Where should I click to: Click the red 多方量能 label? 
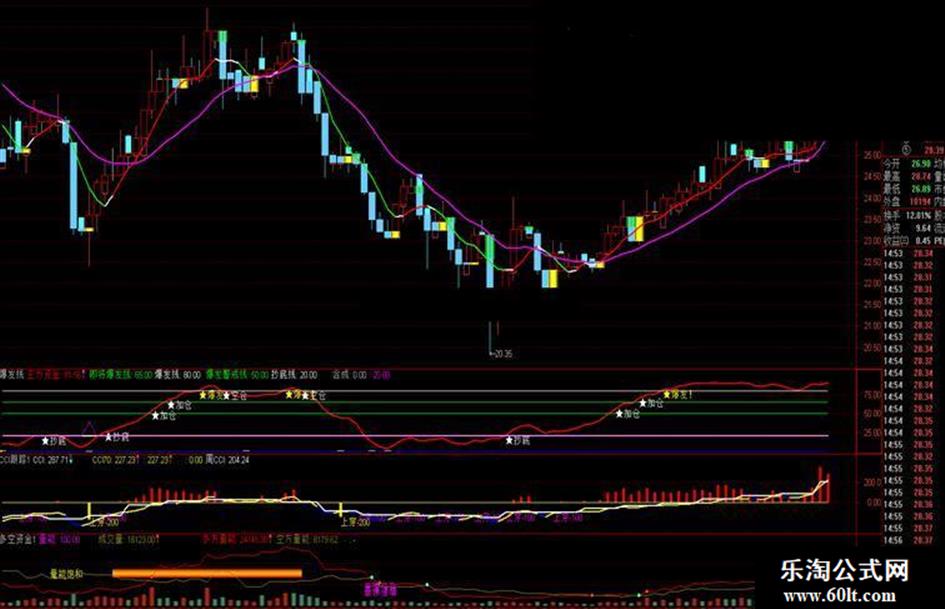236,540
